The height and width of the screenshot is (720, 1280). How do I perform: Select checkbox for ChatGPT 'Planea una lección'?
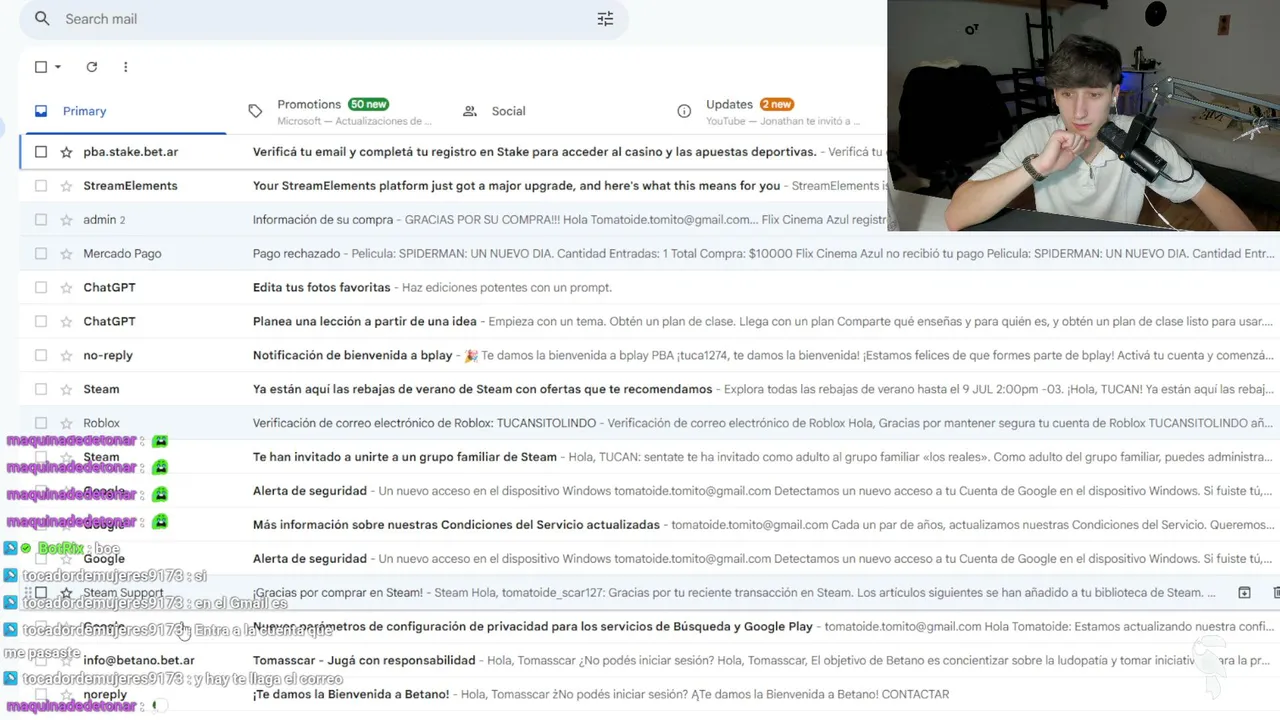[x=41, y=322]
